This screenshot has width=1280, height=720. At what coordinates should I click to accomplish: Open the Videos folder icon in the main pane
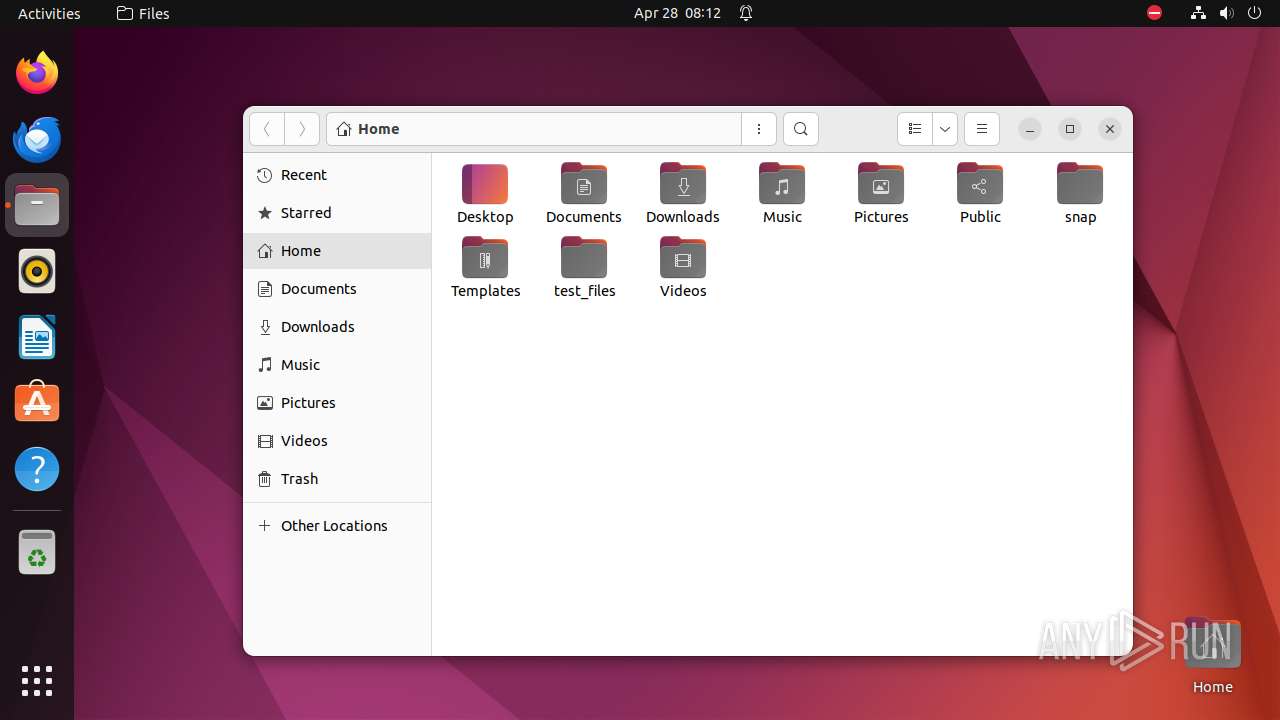683,268
